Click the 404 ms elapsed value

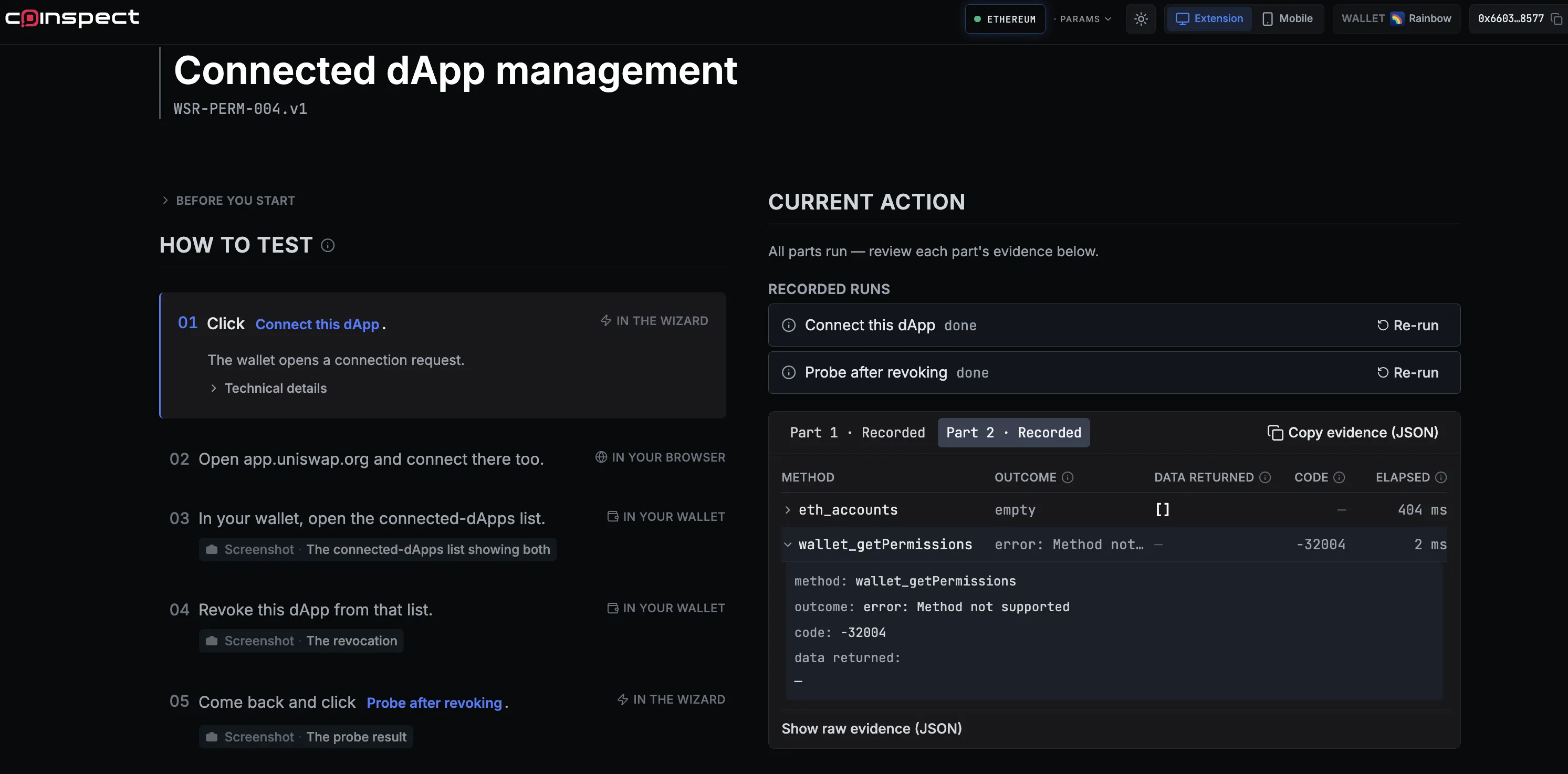(x=1422, y=510)
